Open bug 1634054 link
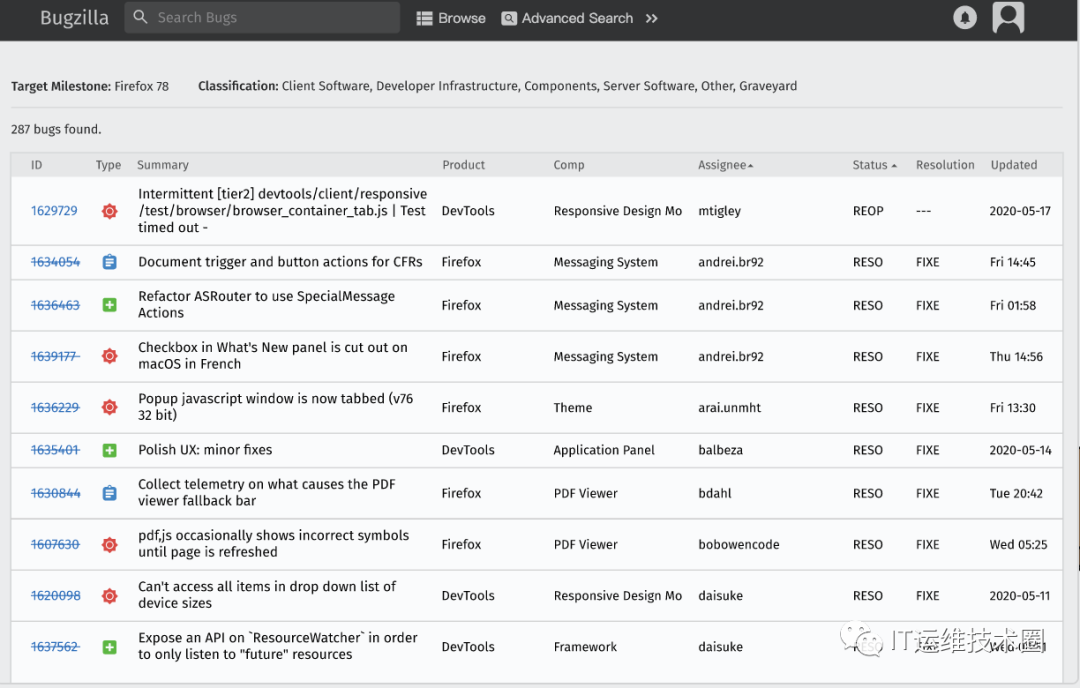Screen dimensions: 1080x688 tap(55, 262)
